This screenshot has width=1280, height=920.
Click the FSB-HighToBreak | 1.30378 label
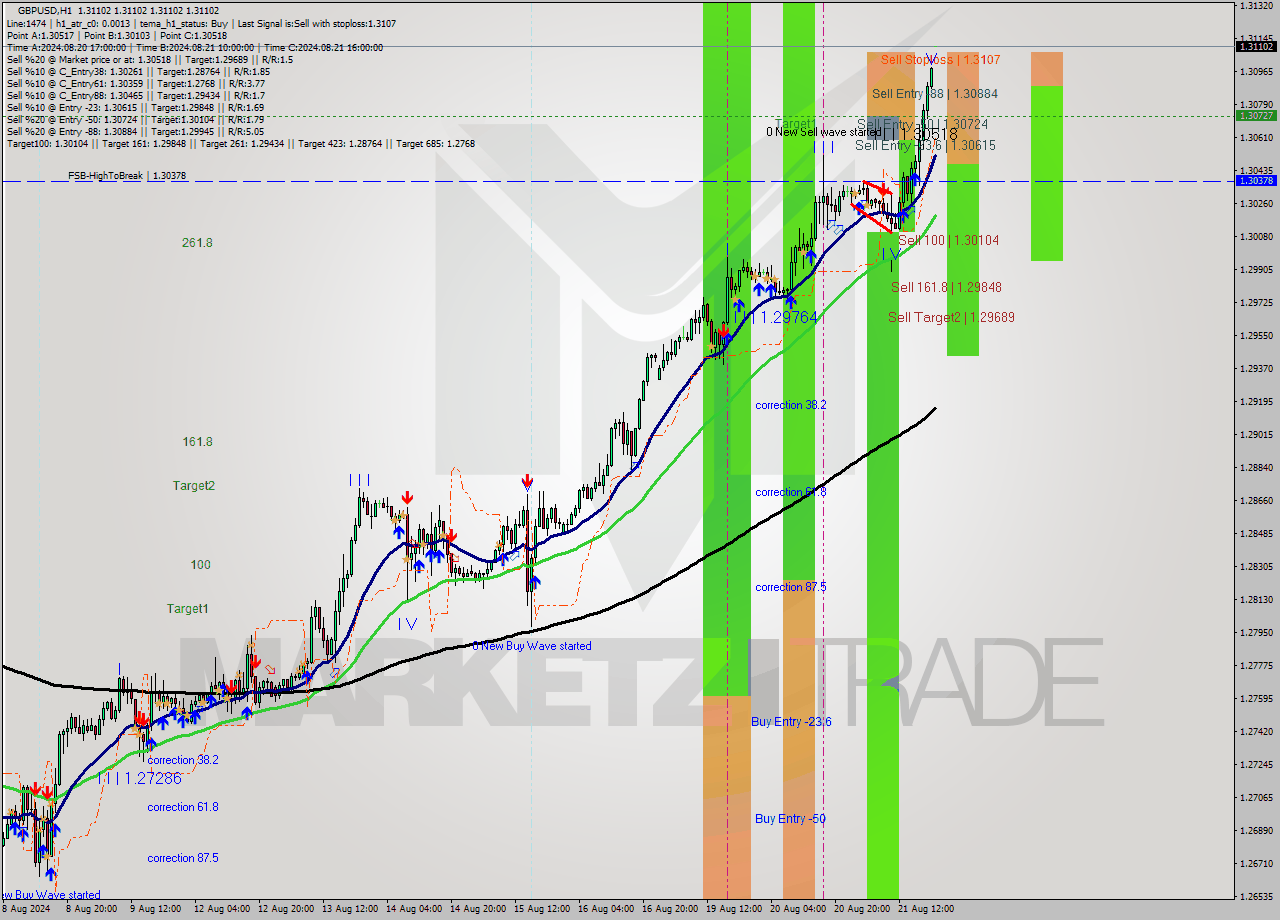(127, 176)
